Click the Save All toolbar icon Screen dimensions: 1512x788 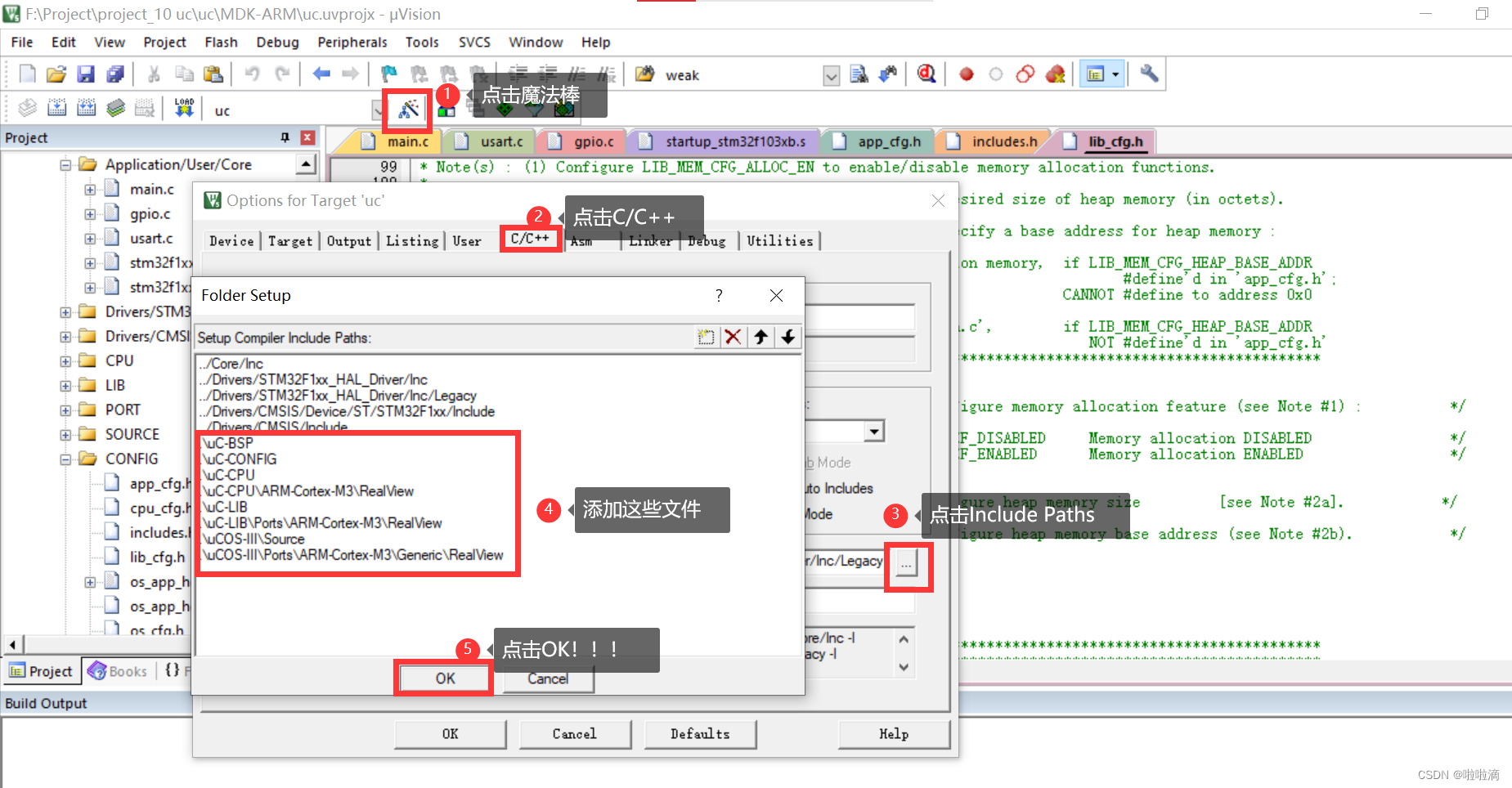pyautogui.click(x=115, y=74)
